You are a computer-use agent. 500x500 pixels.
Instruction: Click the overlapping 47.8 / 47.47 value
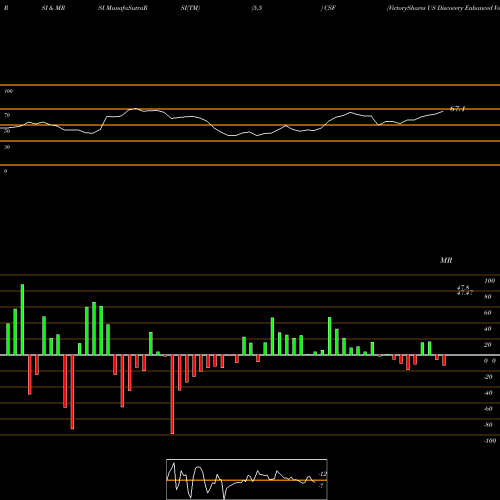(x=465, y=290)
